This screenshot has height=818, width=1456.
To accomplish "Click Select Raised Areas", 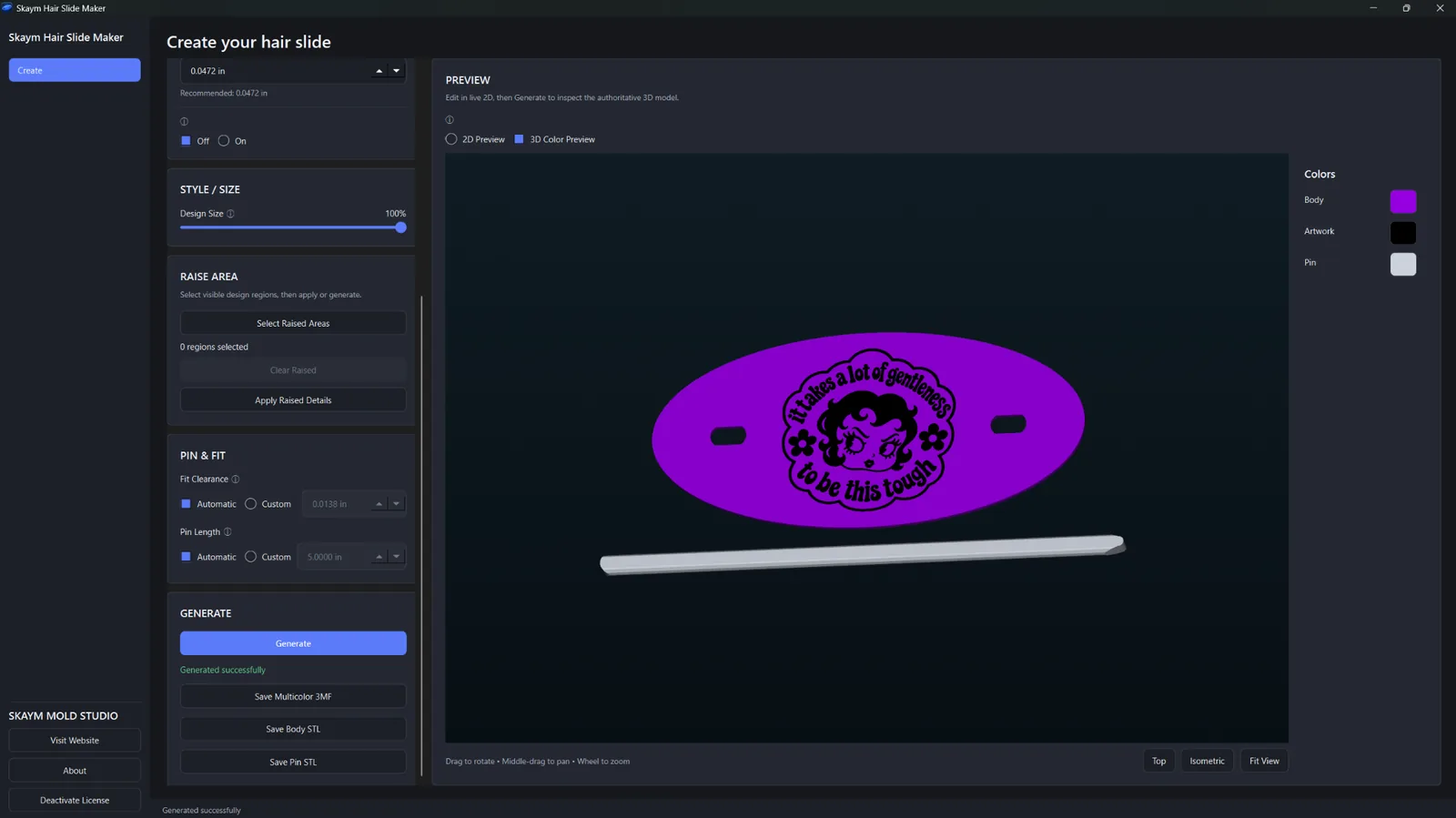I will coord(293,323).
